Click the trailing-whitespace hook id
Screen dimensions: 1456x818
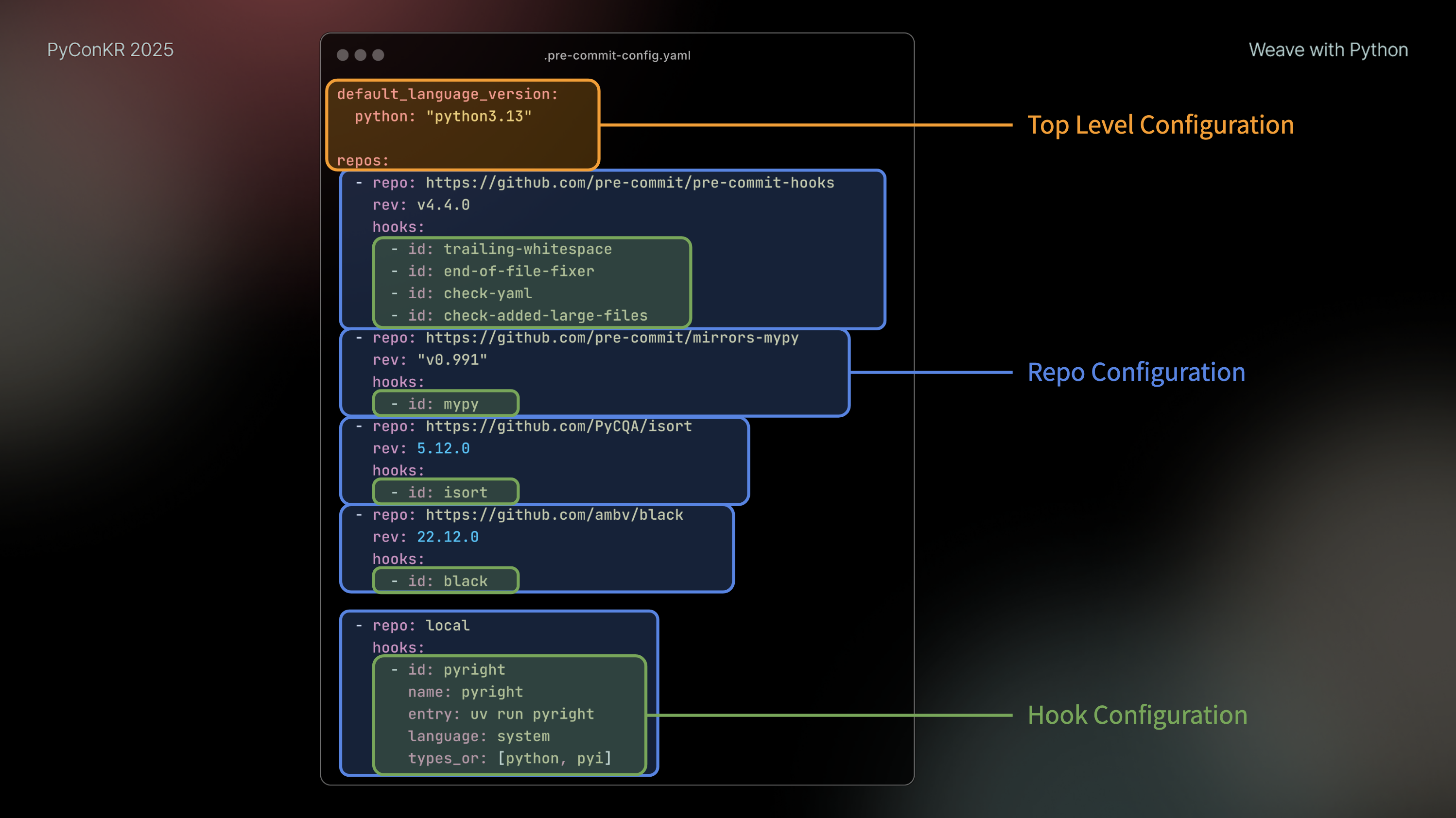coord(527,249)
